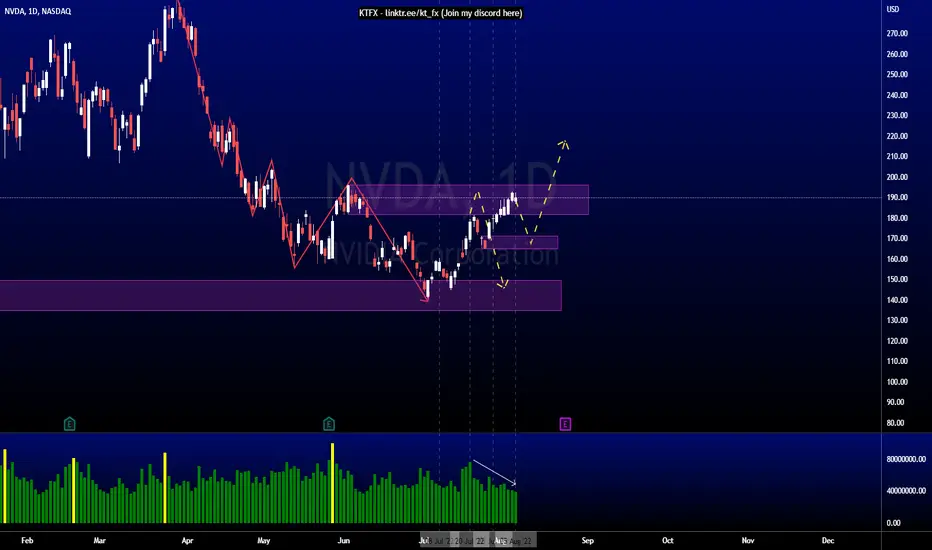
Task: Click the 0.00 volume axis label
Action: [x=893, y=523]
